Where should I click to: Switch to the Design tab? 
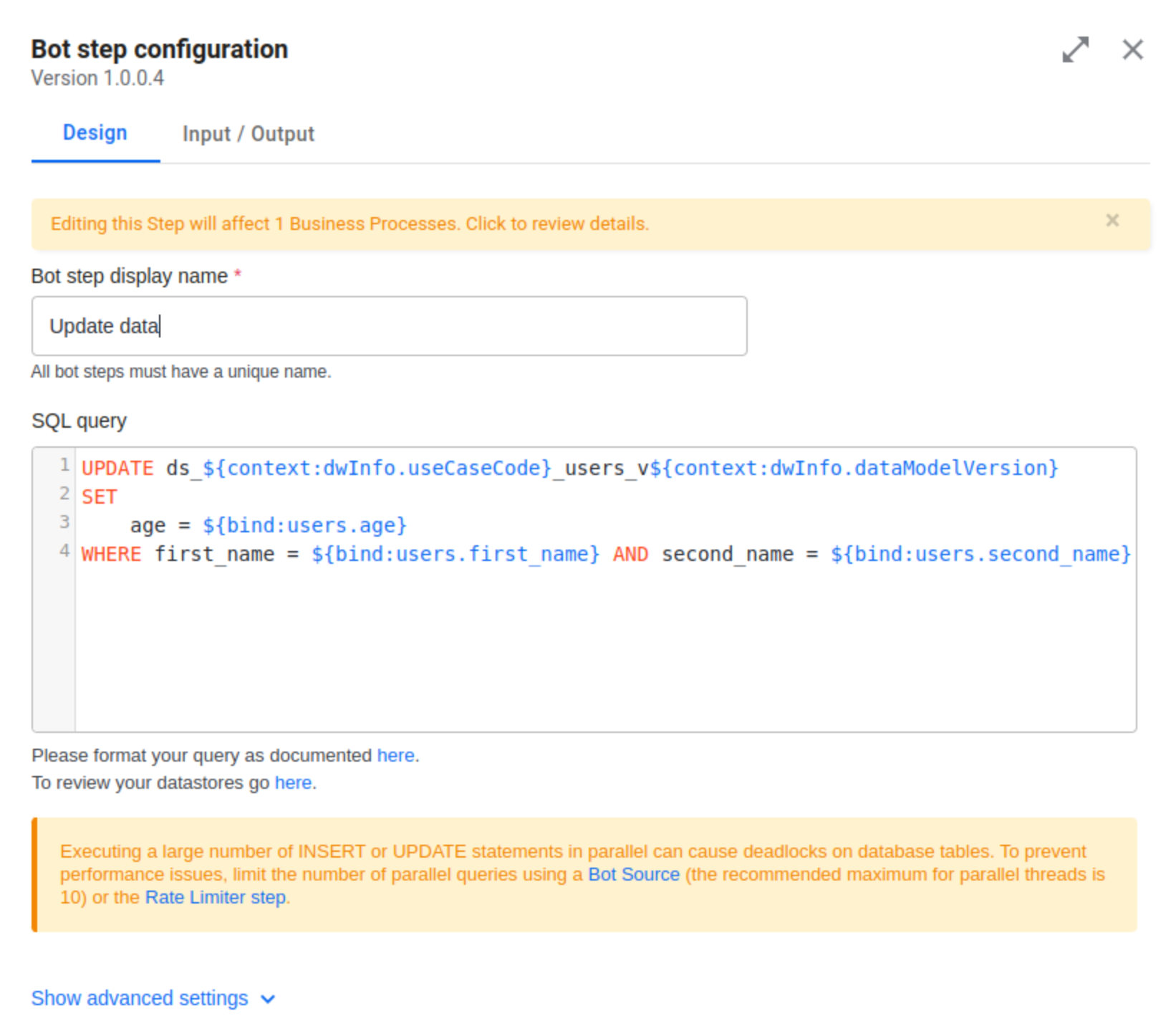[x=95, y=133]
